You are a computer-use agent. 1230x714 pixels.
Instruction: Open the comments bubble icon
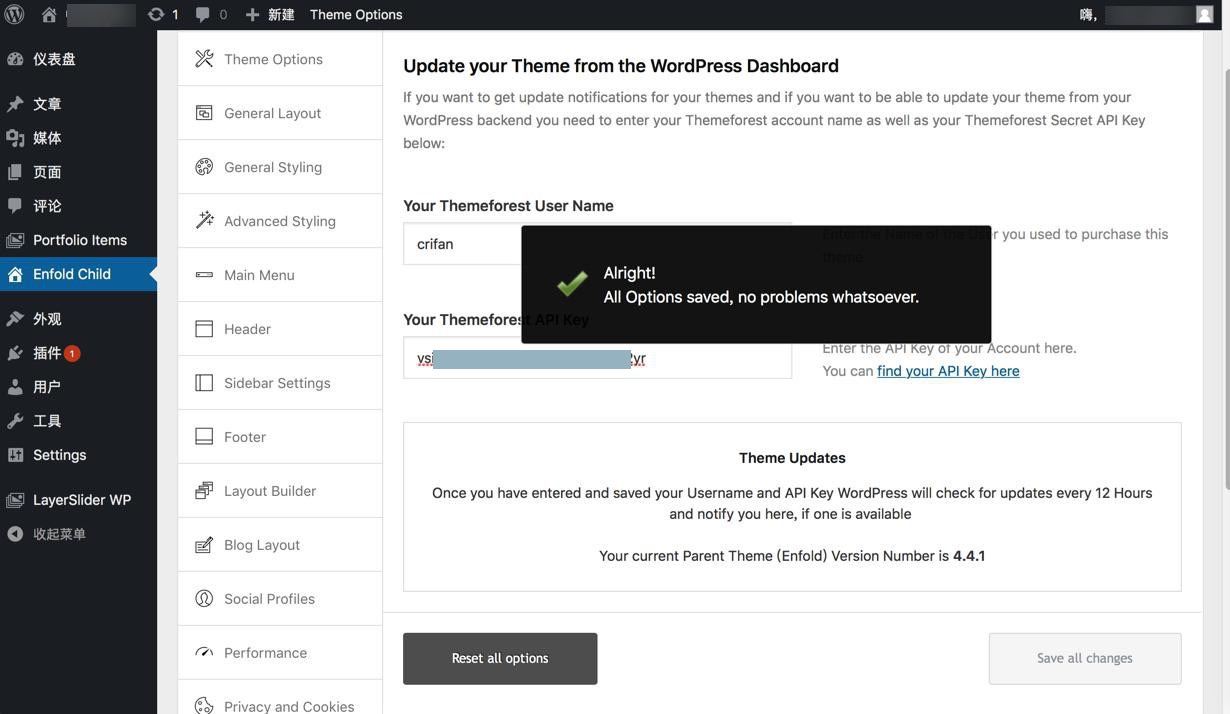point(203,14)
